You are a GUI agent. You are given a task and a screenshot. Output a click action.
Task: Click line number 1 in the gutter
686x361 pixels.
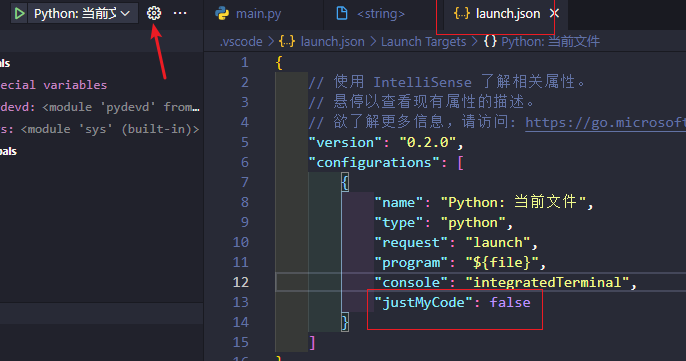pos(245,63)
